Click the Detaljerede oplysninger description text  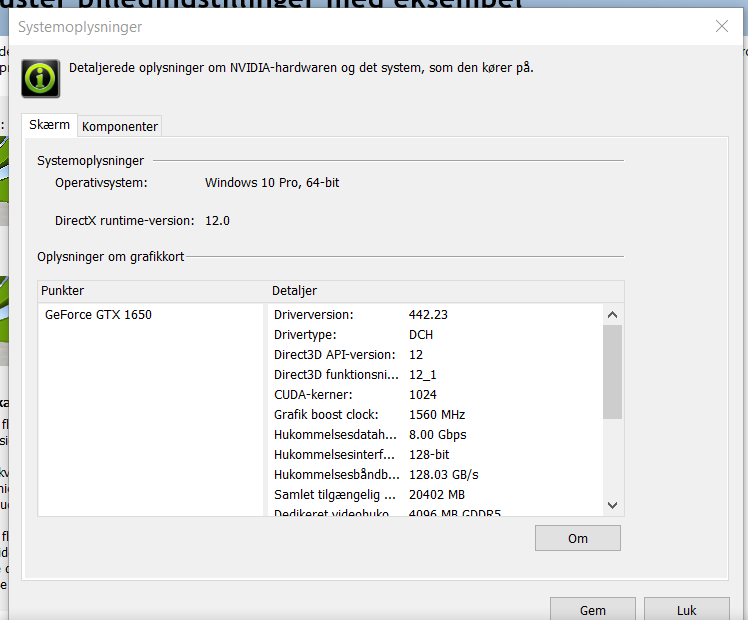pos(301,68)
